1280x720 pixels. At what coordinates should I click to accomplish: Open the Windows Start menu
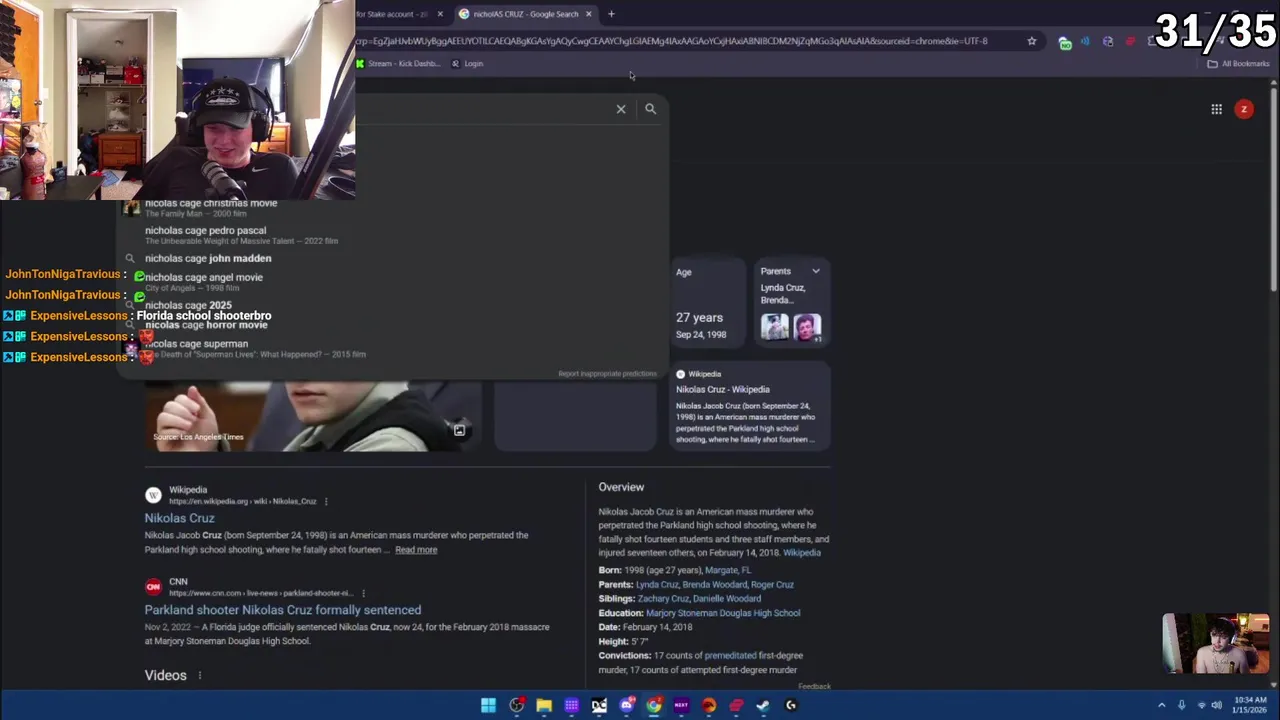click(x=488, y=705)
